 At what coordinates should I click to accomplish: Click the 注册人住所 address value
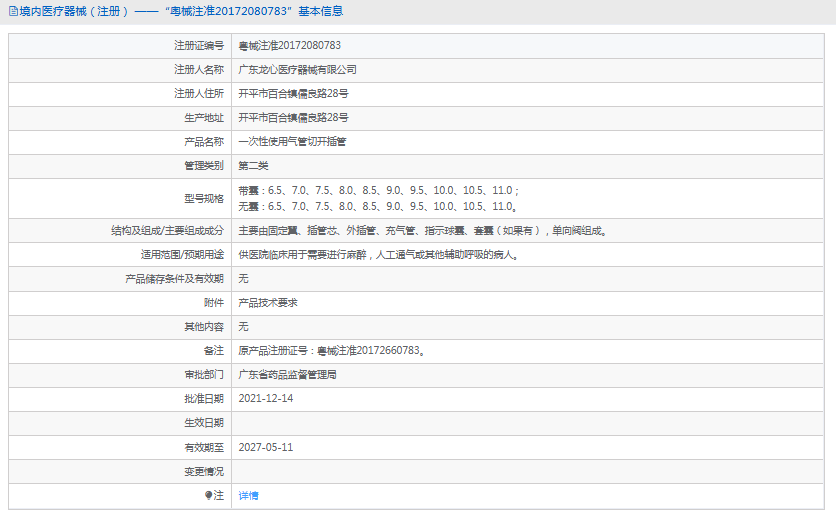pyautogui.click(x=293, y=94)
